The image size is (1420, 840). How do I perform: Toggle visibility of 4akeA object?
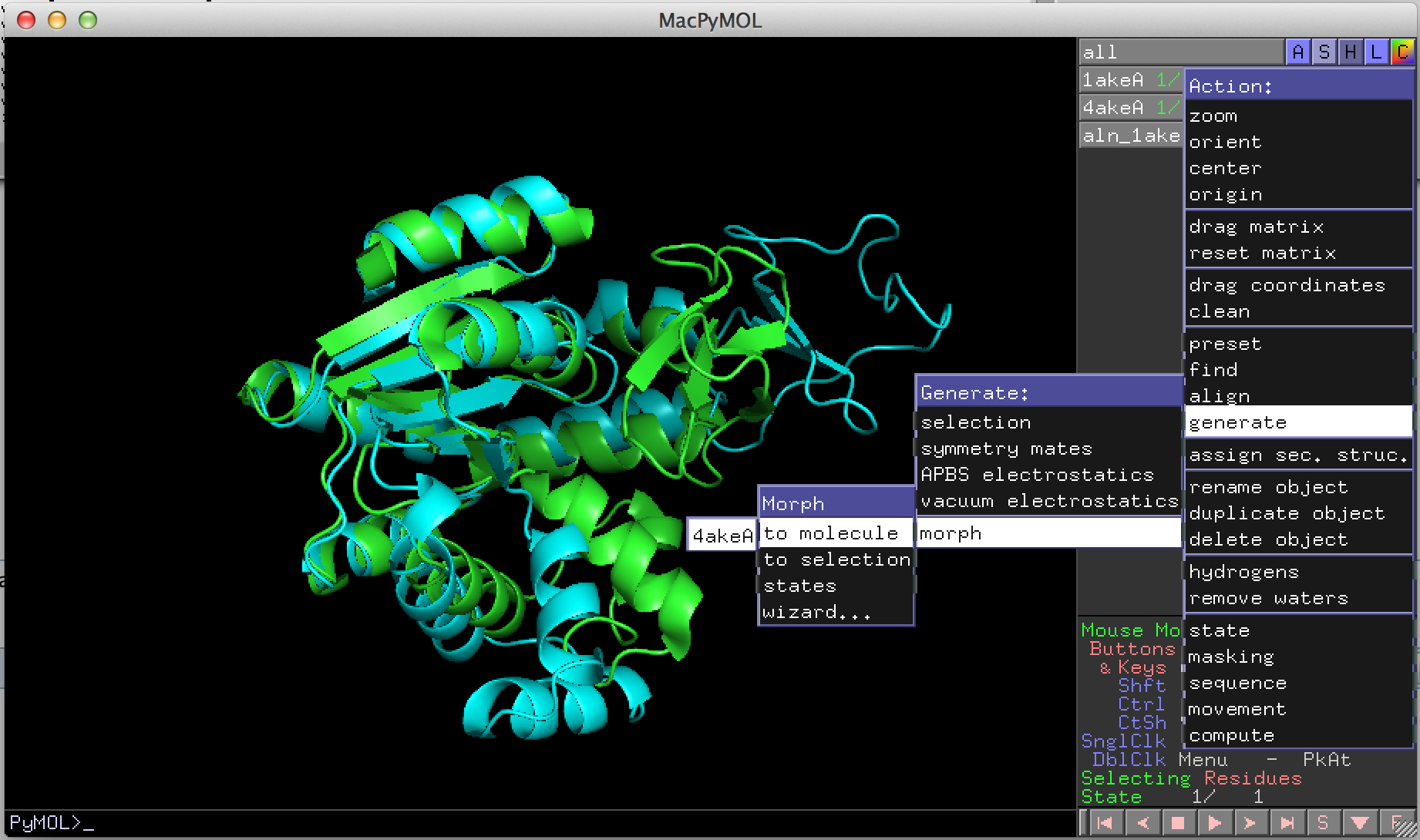[x=1112, y=108]
